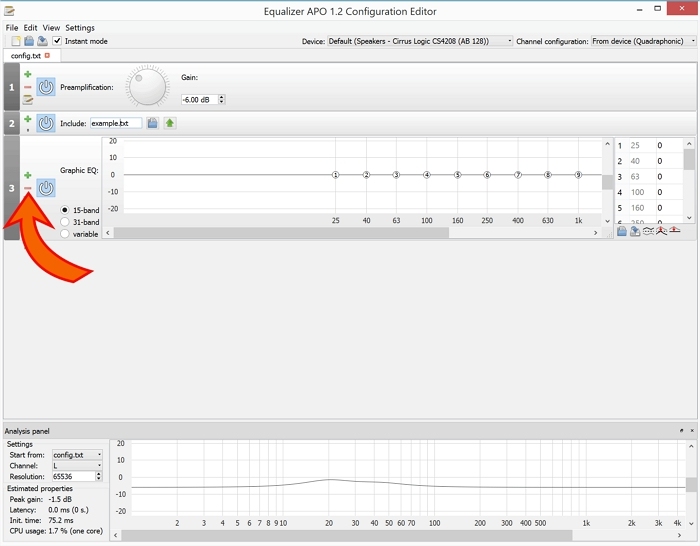Screen dimensions: 700x546
Task: Click the gain cell for band 25
Action: pyautogui.click(x=669, y=146)
